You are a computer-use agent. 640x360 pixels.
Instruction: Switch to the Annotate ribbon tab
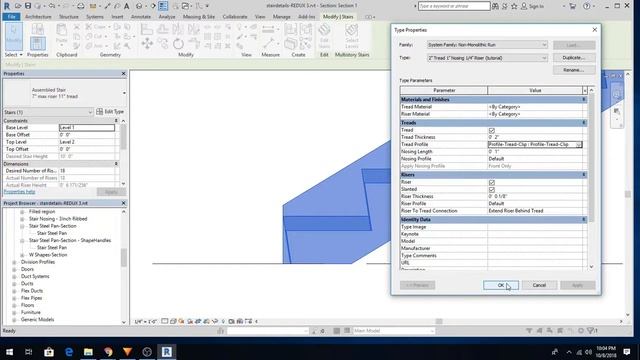141,17
